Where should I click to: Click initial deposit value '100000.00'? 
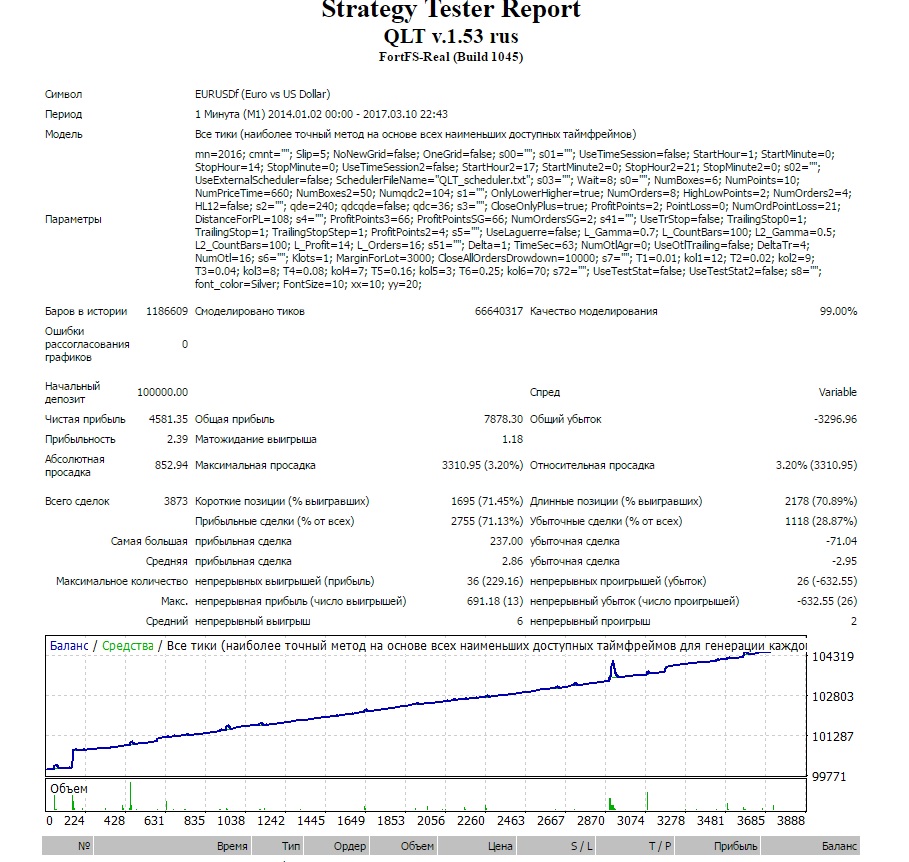click(162, 392)
